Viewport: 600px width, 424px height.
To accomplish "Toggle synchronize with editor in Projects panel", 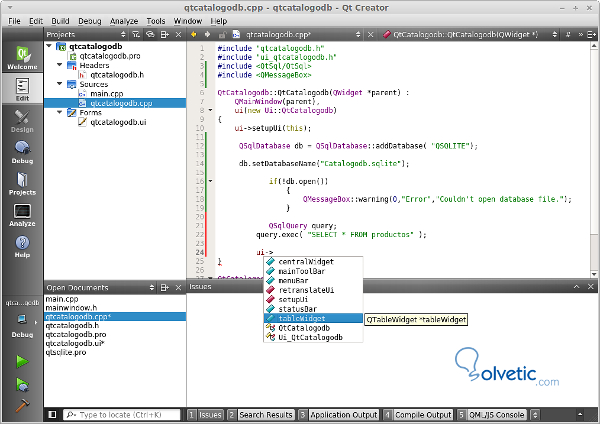I will point(149,34).
